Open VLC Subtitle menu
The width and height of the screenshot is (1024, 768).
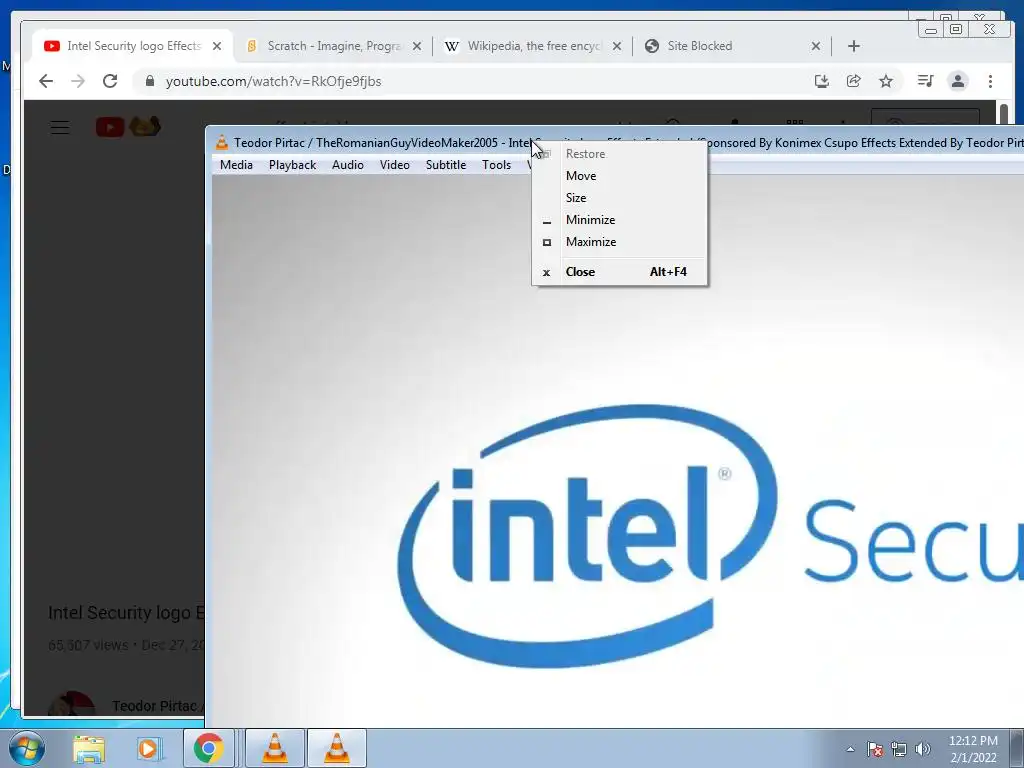coord(446,165)
